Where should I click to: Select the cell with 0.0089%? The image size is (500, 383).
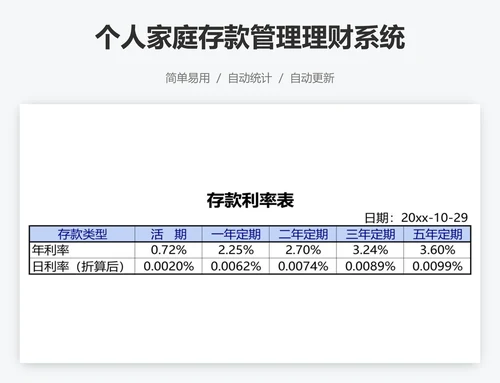click(x=370, y=266)
